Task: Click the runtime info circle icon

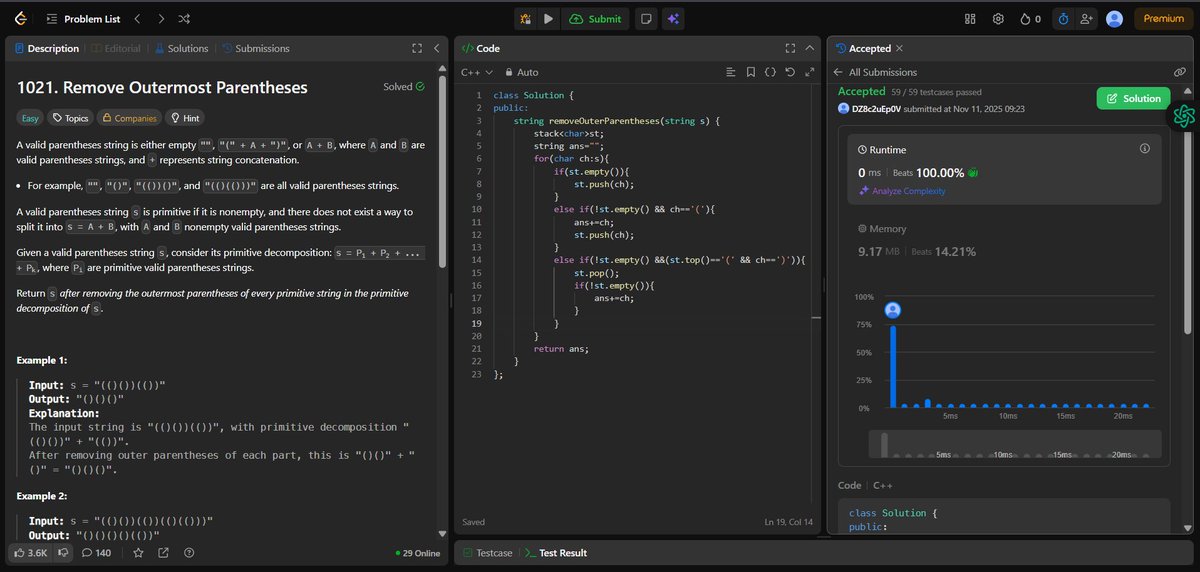Action: click(x=1145, y=148)
